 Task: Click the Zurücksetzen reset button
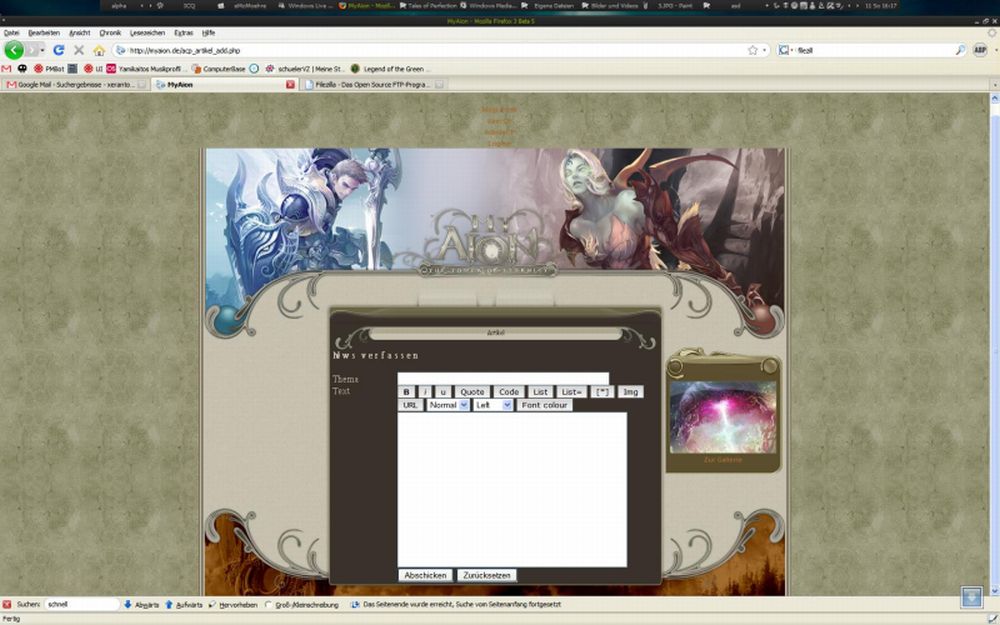[x=487, y=576]
